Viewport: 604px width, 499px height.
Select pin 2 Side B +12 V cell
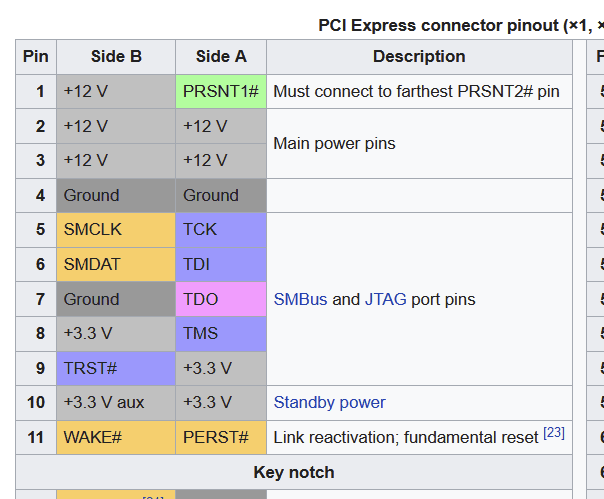[x=116, y=126]
